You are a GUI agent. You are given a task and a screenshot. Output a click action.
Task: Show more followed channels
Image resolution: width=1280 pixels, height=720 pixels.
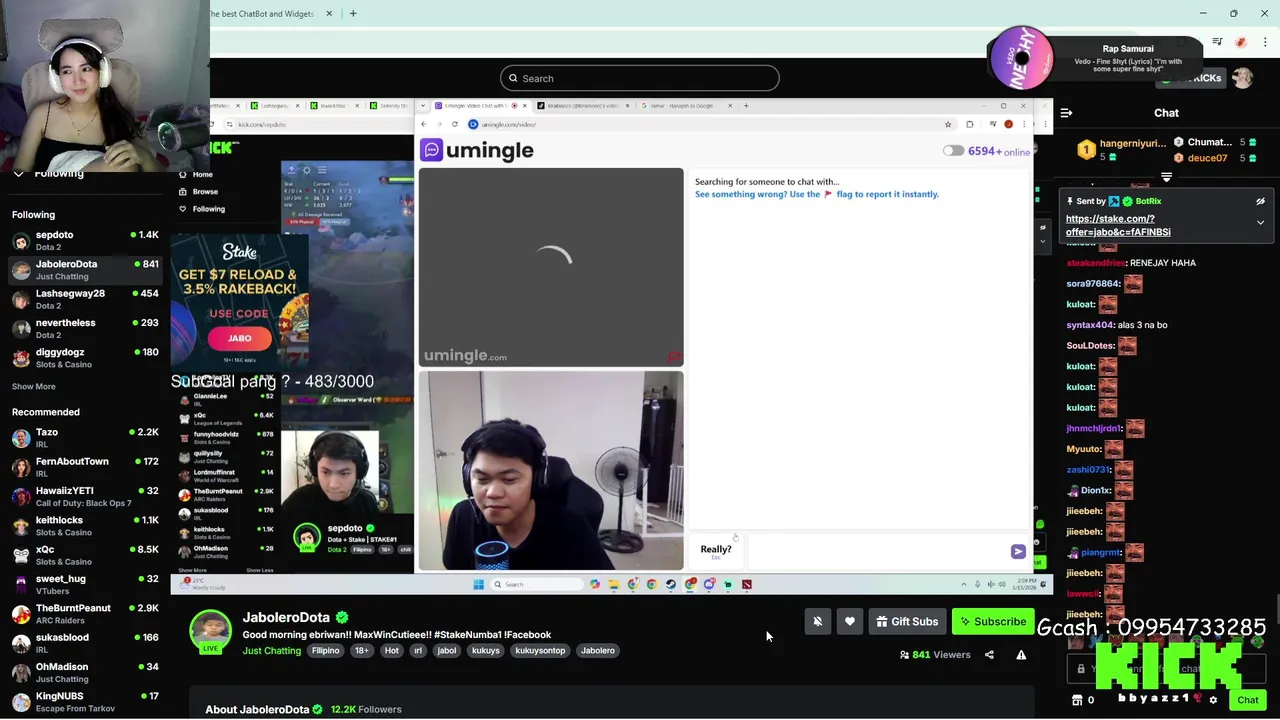pyautogui.click(x=34, y=386)
